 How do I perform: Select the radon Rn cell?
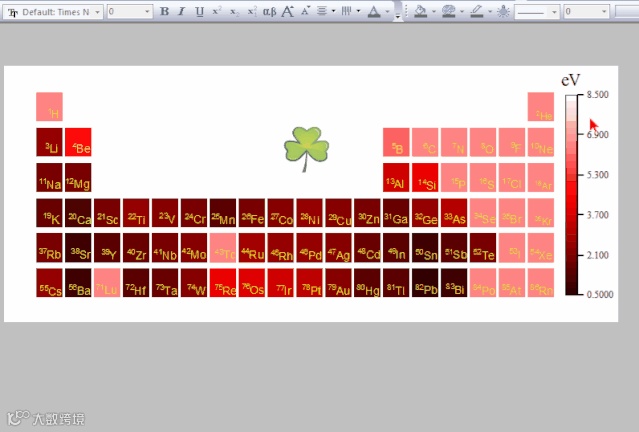click(x=541, y=282)
